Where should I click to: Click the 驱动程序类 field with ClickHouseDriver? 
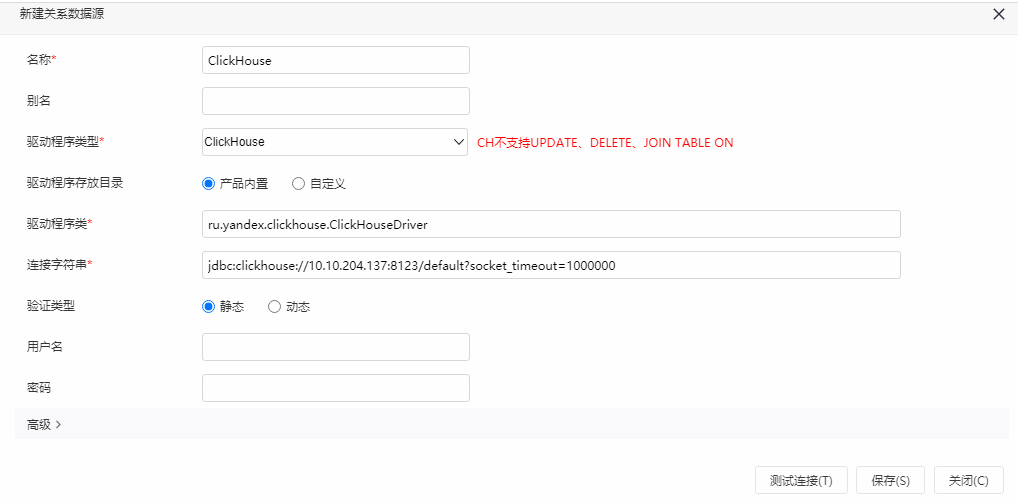[x=551, y=224]
